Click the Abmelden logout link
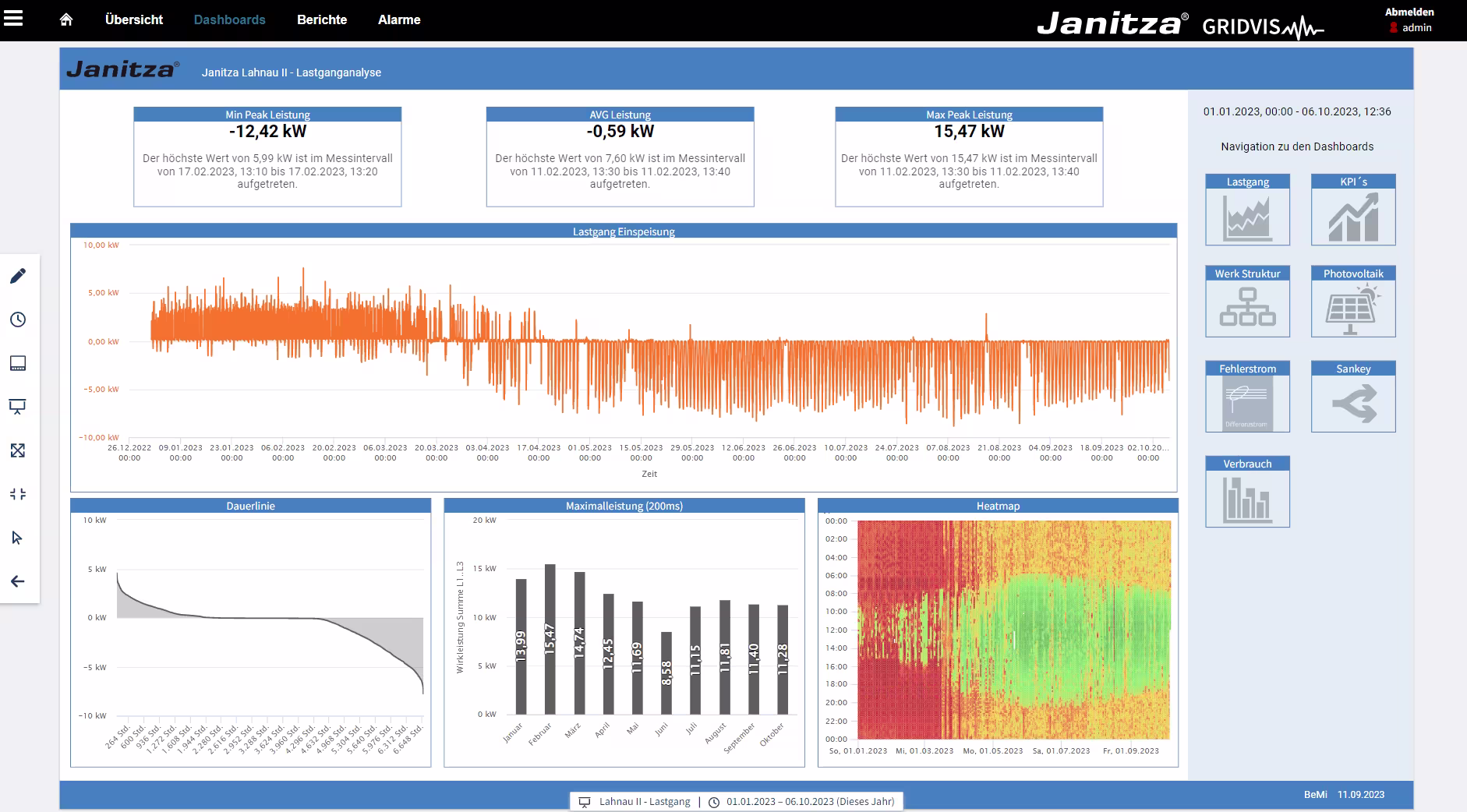The image size is (1467, 812). point(1409,12)
